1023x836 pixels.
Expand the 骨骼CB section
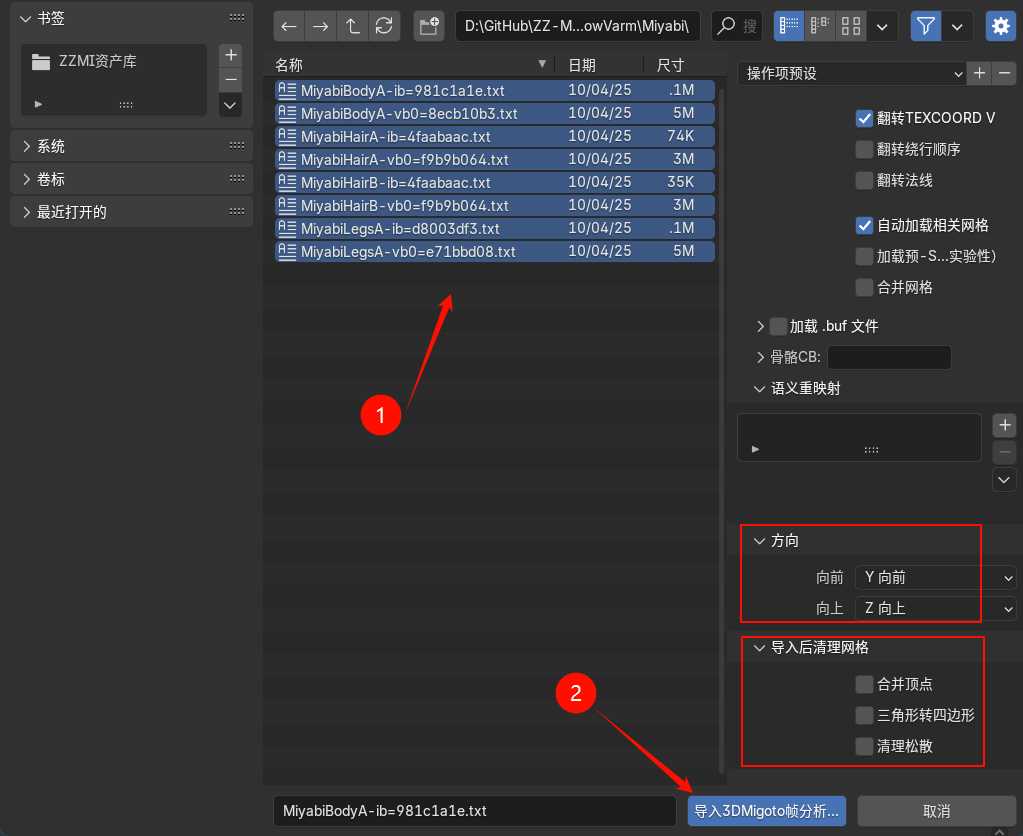pos(760,357)
